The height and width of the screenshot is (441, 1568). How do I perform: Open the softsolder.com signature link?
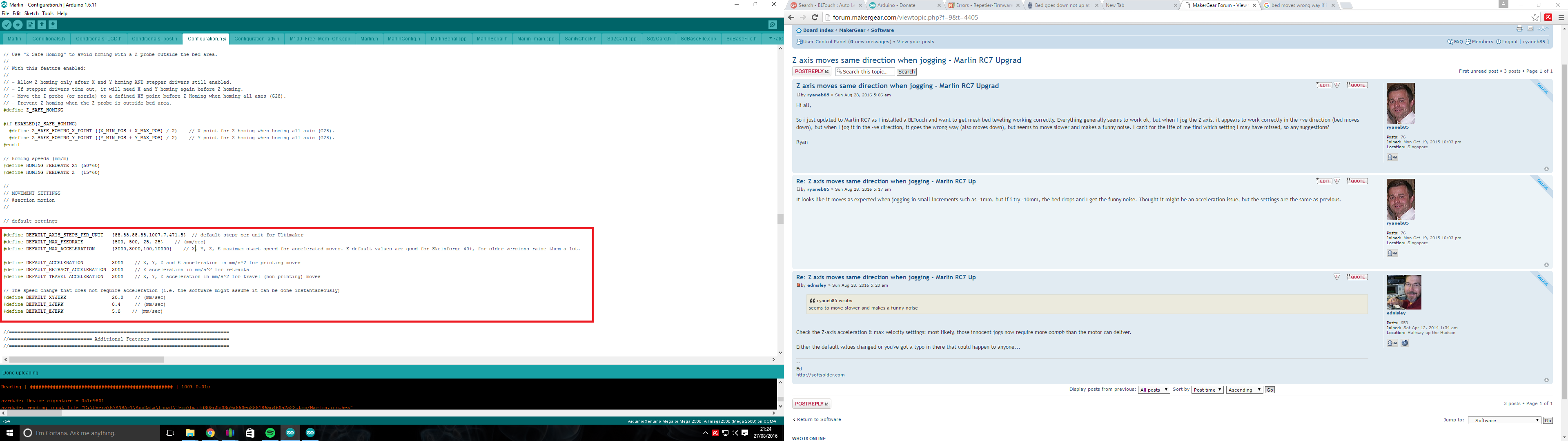(820, 375)
